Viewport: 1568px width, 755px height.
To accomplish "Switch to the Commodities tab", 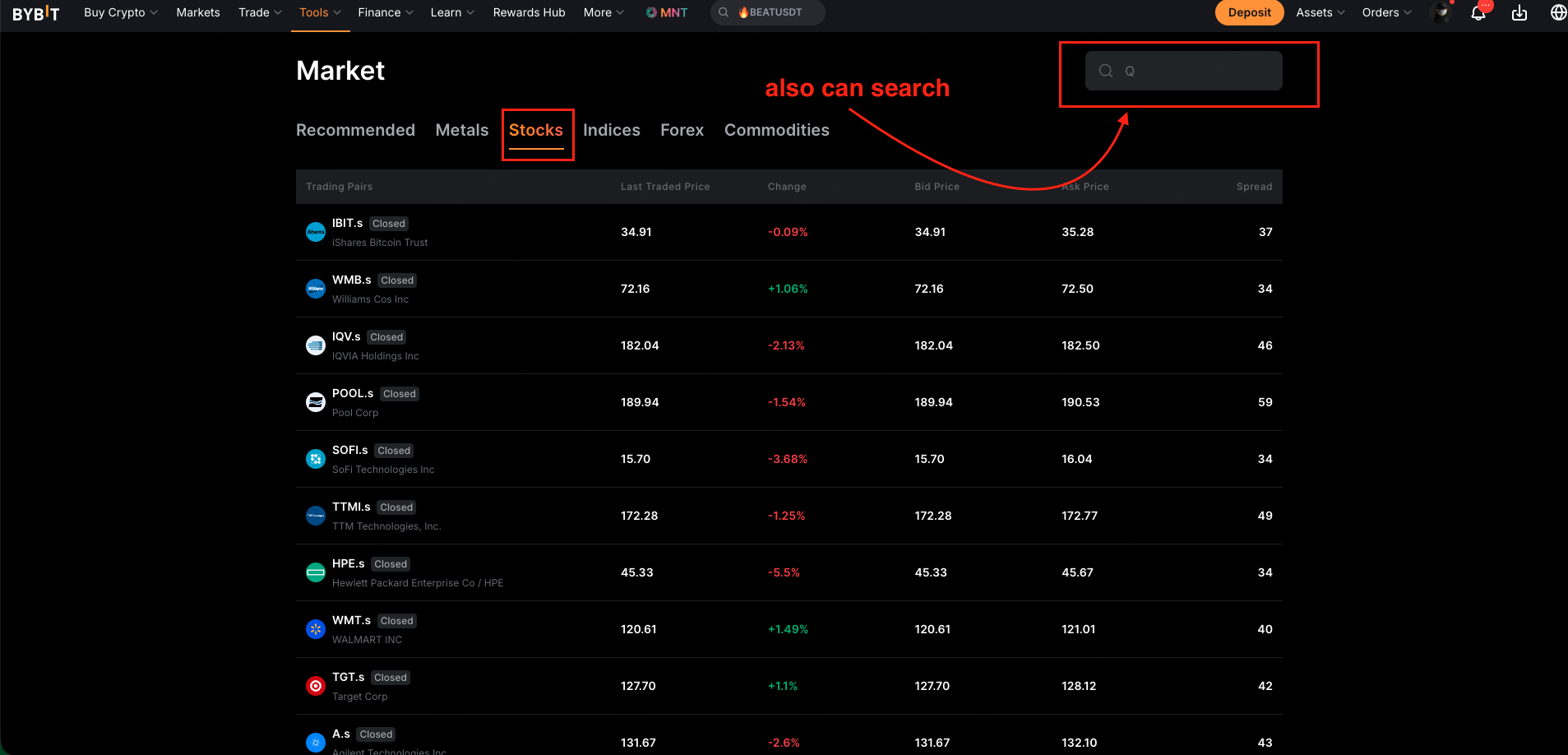I will pos(777,130).
